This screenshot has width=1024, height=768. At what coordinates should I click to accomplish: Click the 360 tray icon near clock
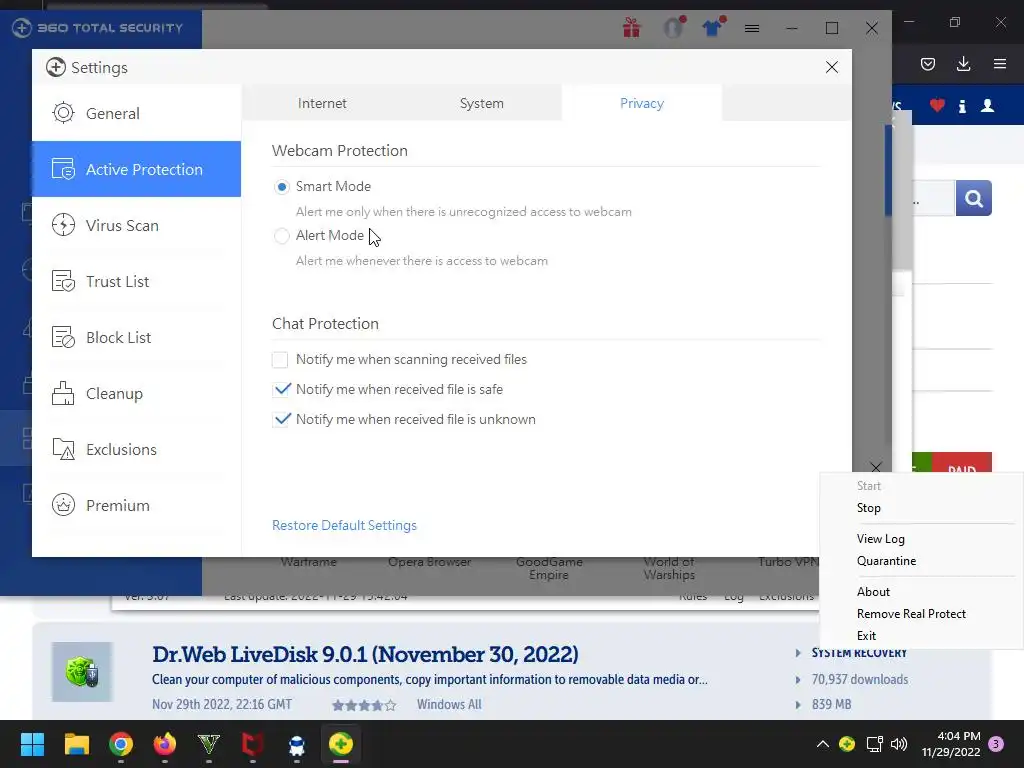(x=847, y=744)
